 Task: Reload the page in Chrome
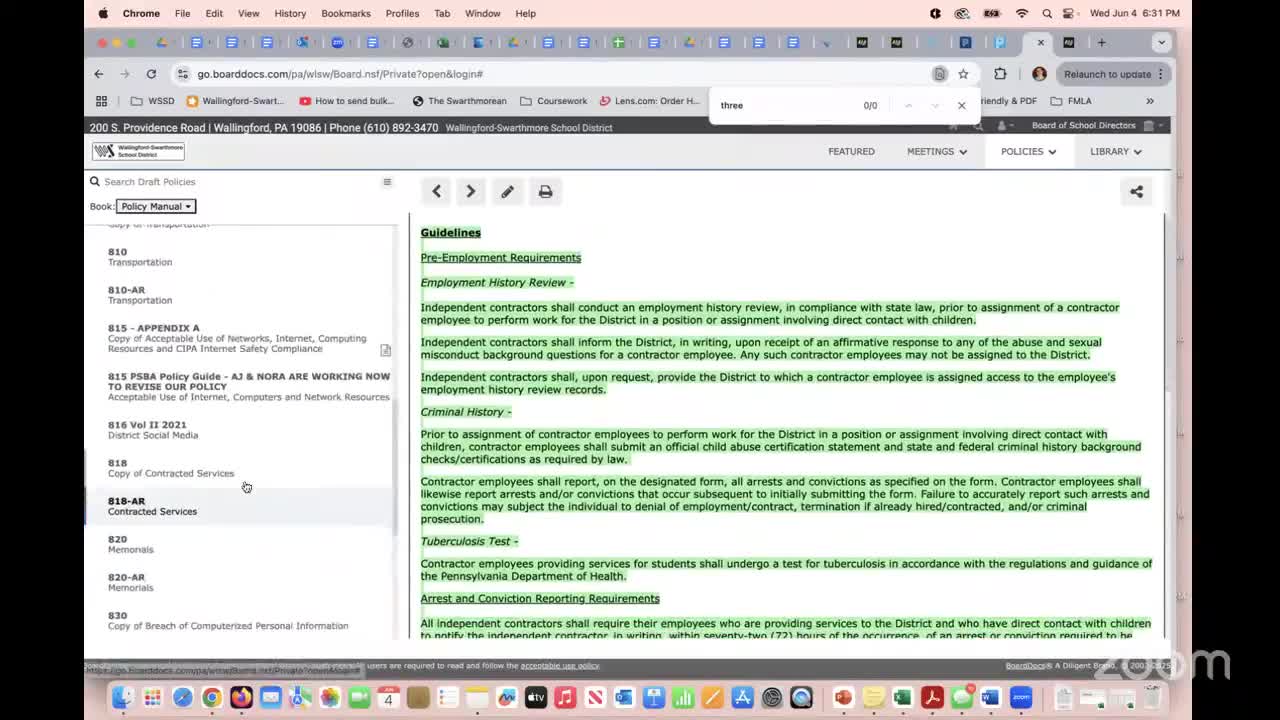(x=151, y=74)
